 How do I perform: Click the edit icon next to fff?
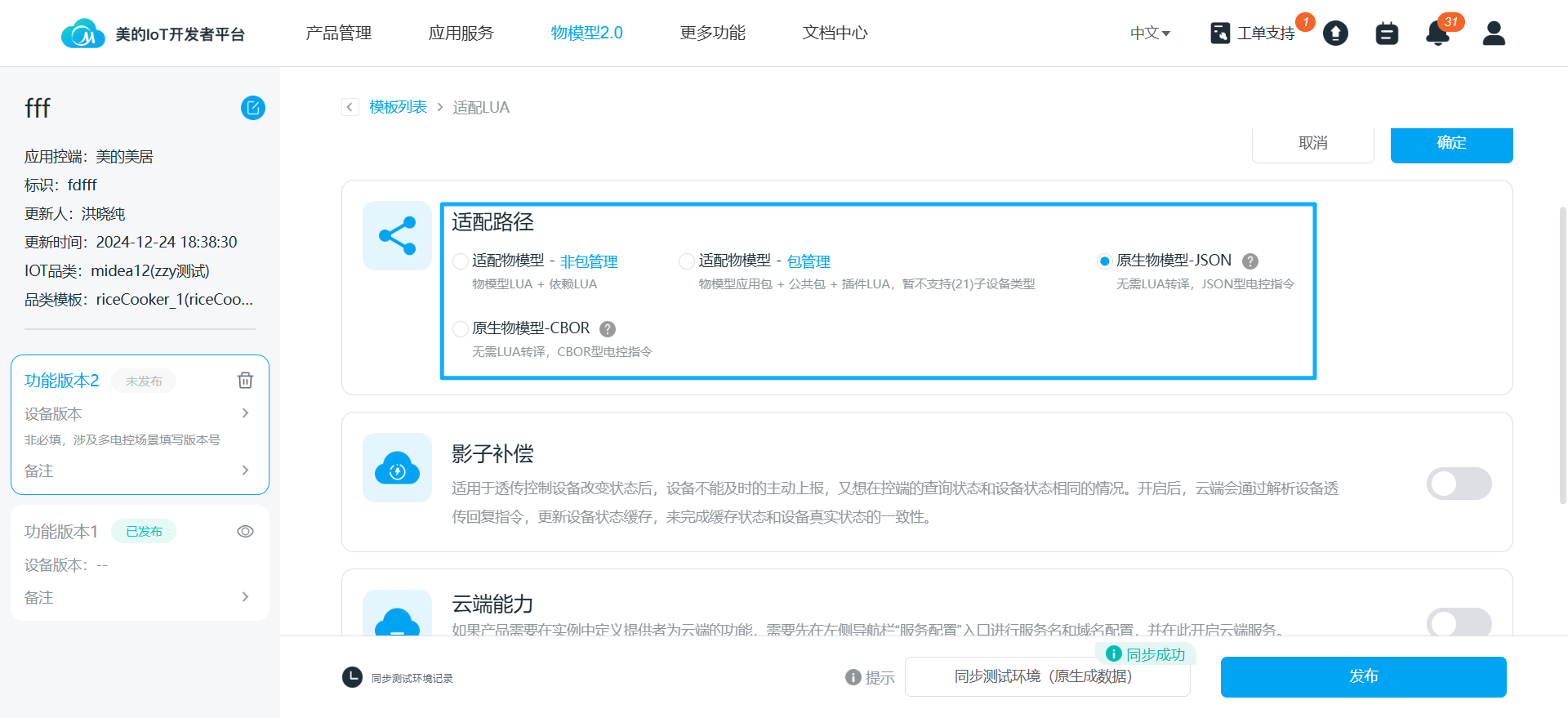[253, 108]
